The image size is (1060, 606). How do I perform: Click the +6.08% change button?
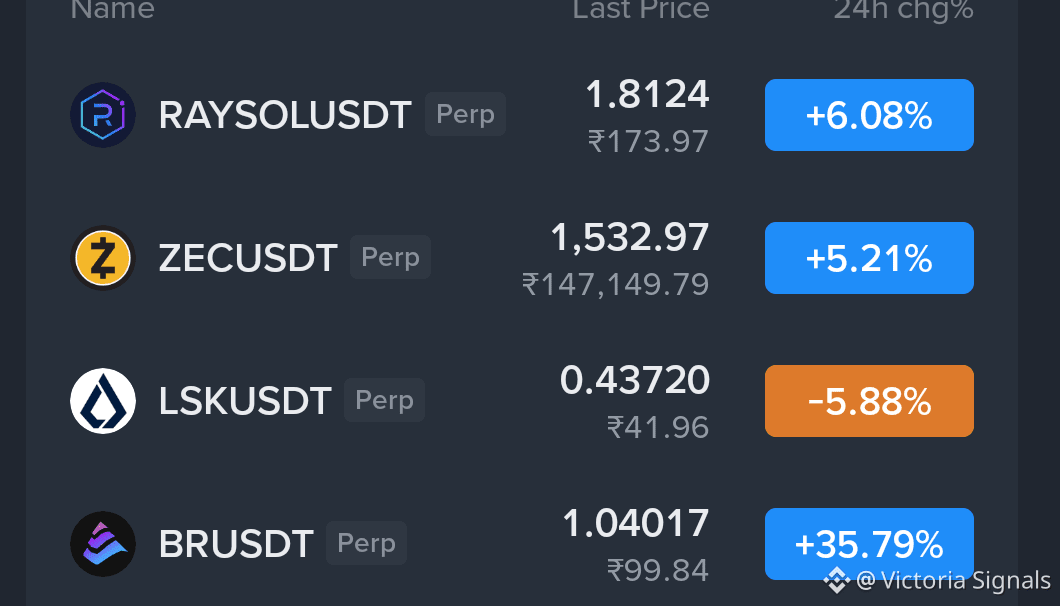click(869, 115)
